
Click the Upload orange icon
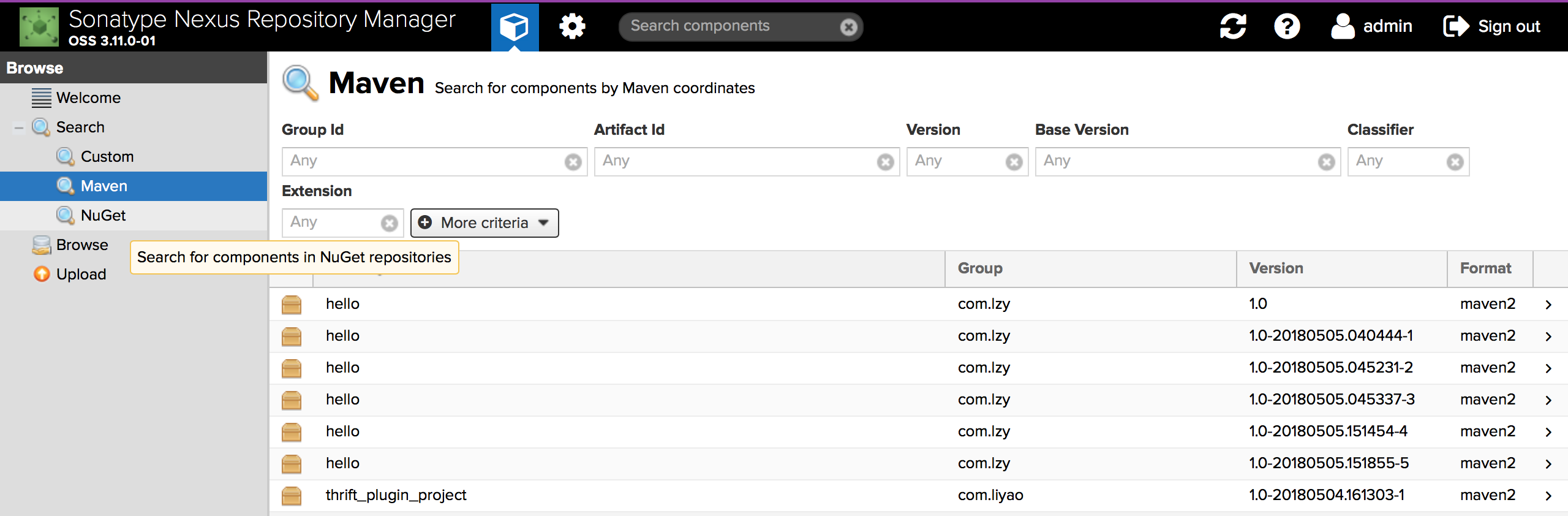42,274
